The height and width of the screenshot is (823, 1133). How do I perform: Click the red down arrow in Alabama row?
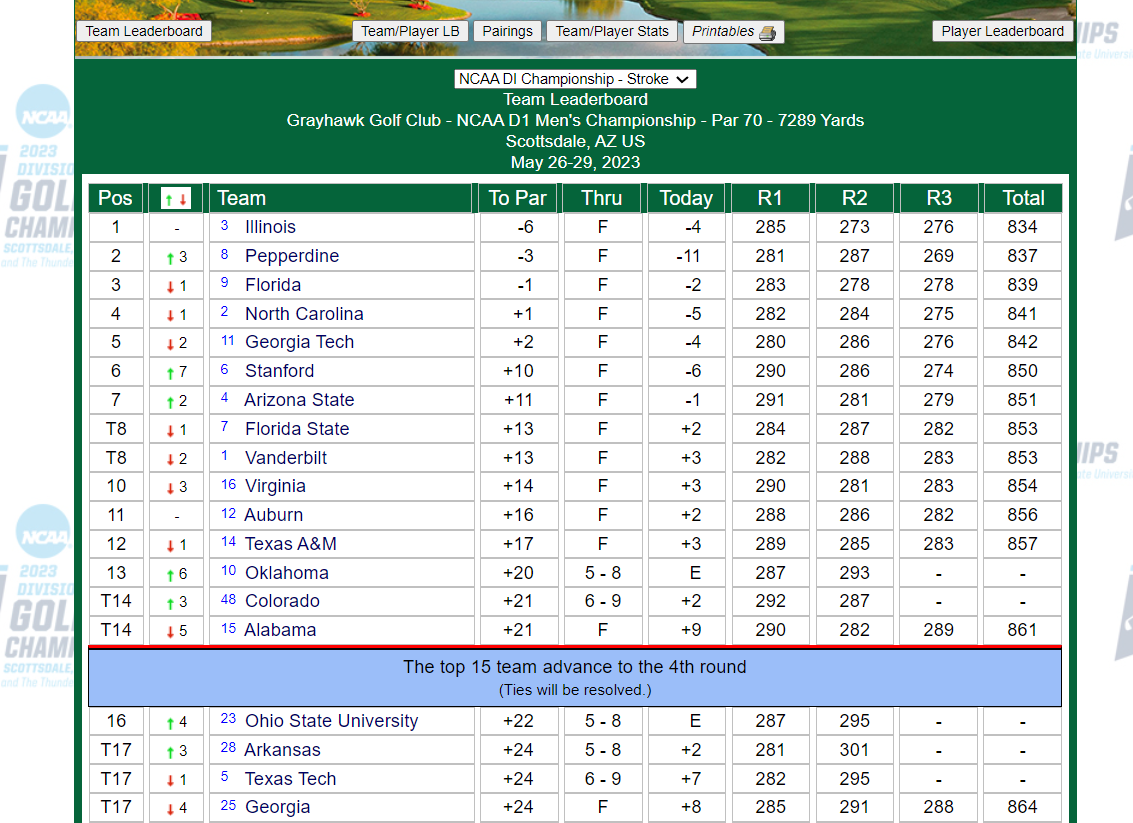171,631
